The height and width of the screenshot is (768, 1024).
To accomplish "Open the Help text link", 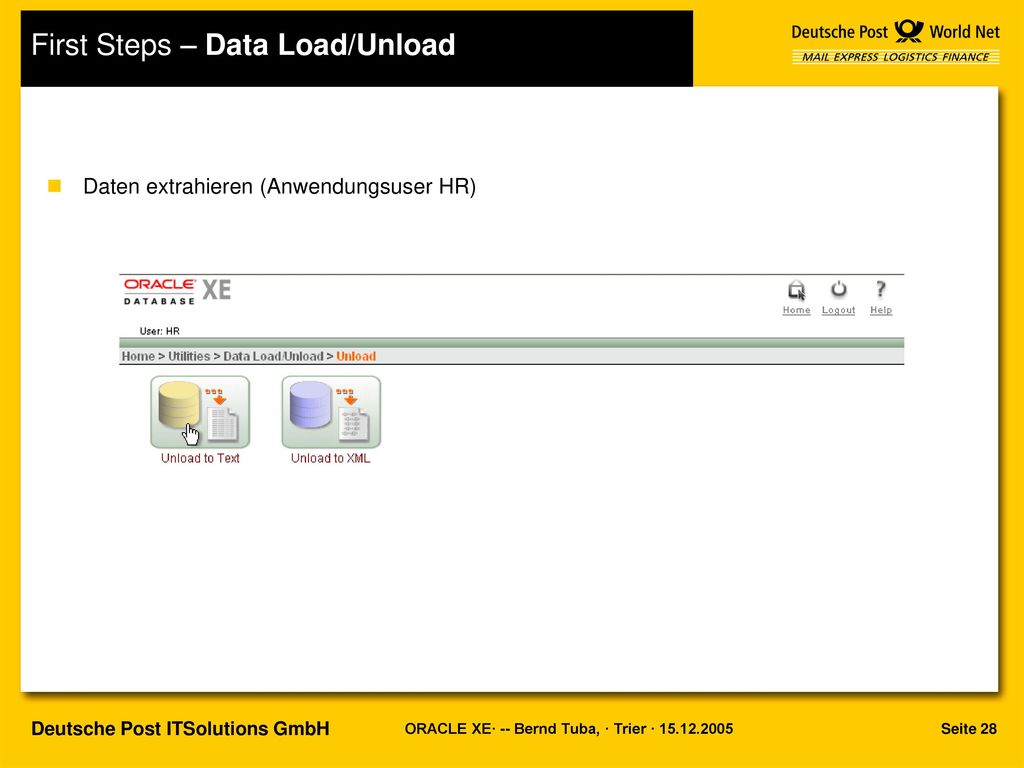I will (x=880, y=310).
